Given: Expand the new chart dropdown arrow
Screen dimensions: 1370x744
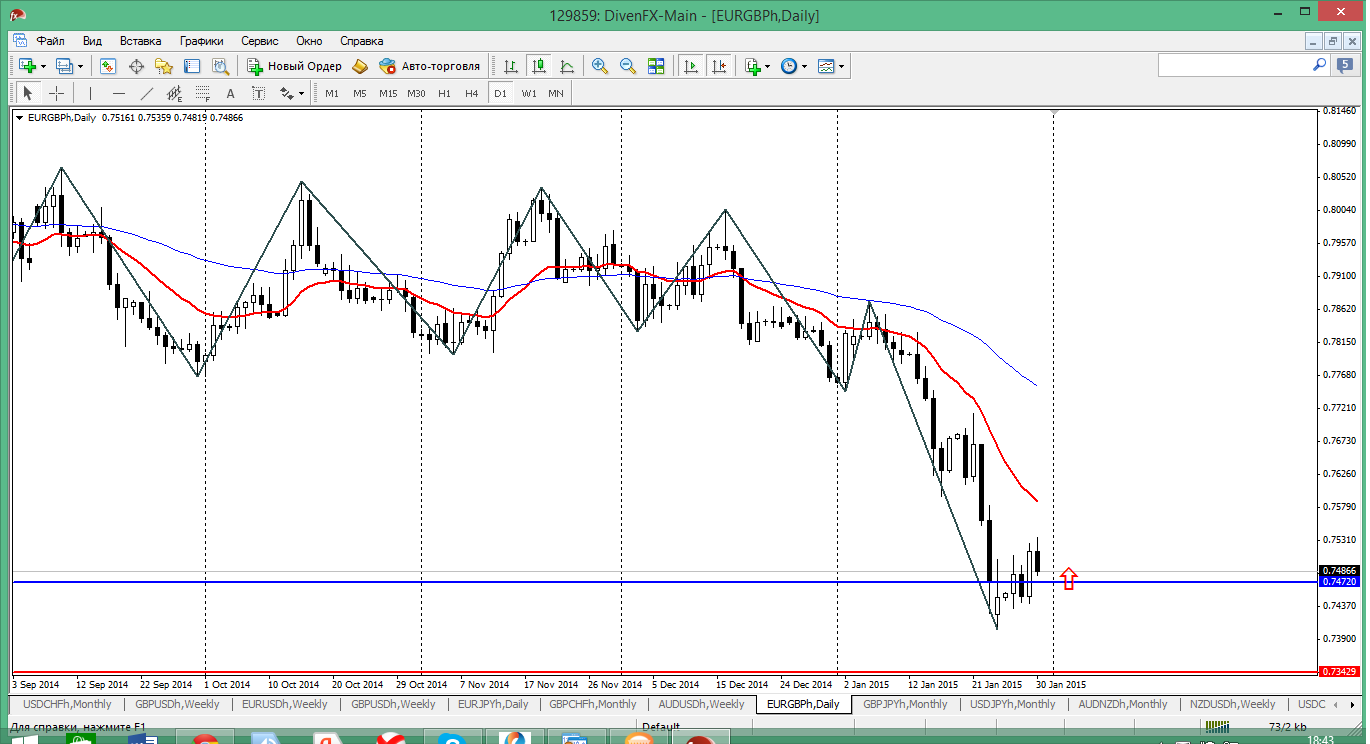Looking at the screenshot, I should pos(43,66).
